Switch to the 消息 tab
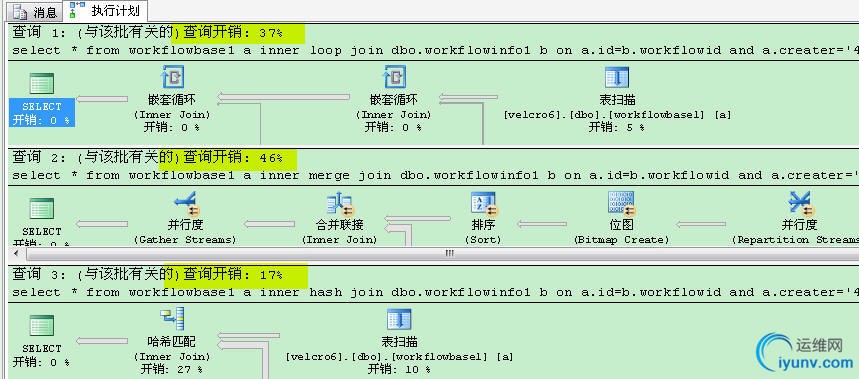The width and height of the screenshot is (859, 379). point(35,12)
